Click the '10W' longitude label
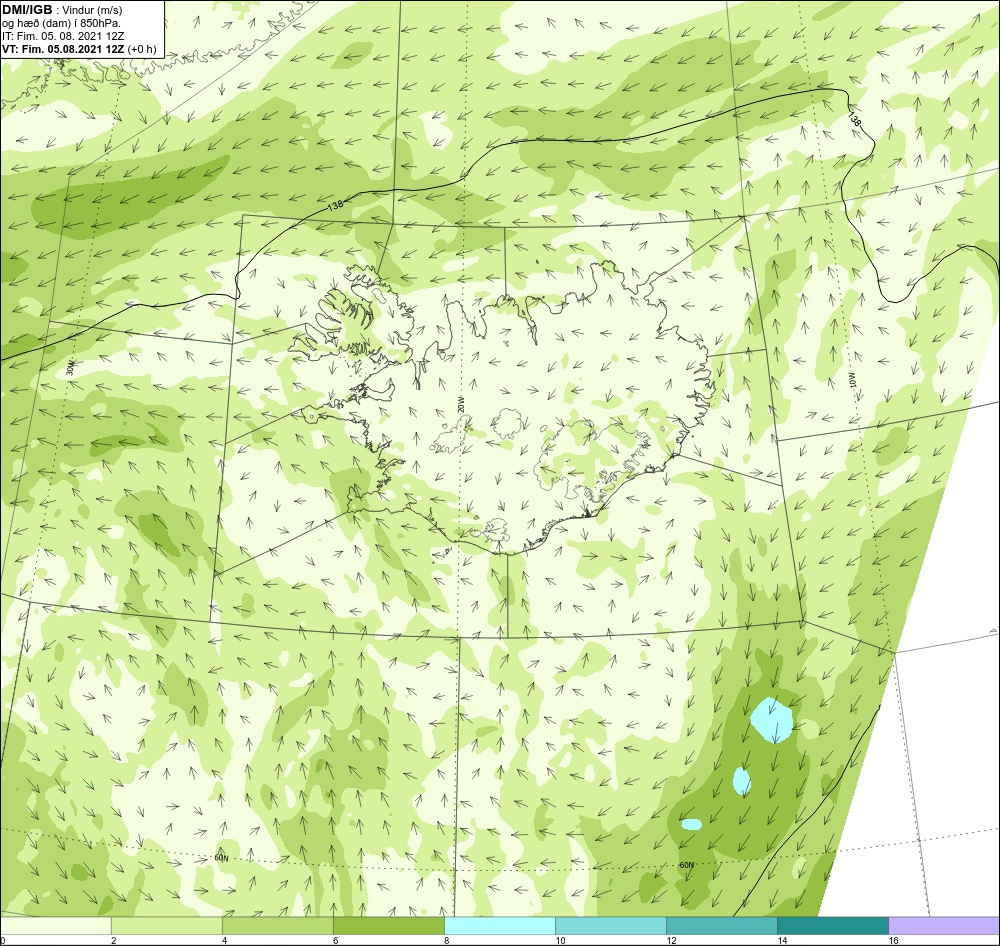 pyautogui.click(x=852, y=378)
